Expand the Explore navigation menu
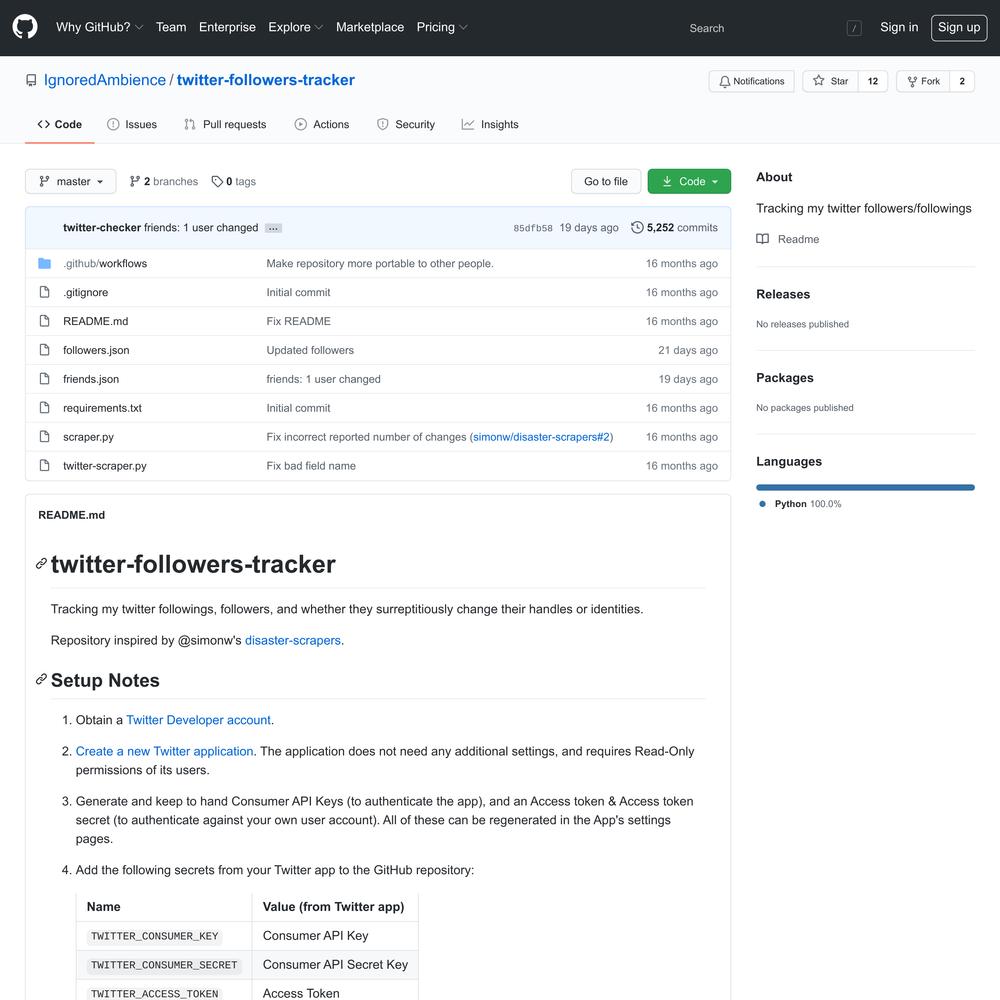 296,27
